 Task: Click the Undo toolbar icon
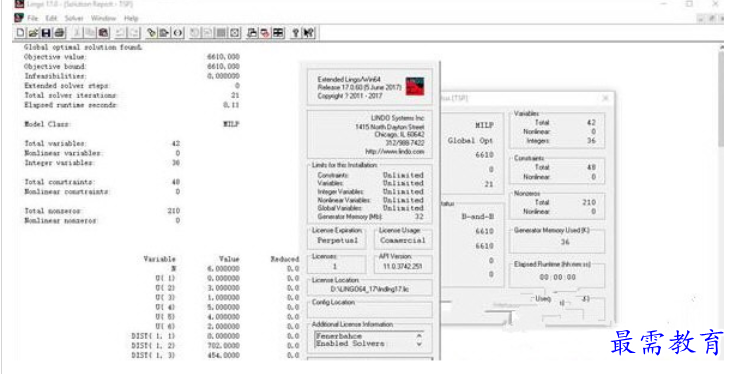(120, 33)
